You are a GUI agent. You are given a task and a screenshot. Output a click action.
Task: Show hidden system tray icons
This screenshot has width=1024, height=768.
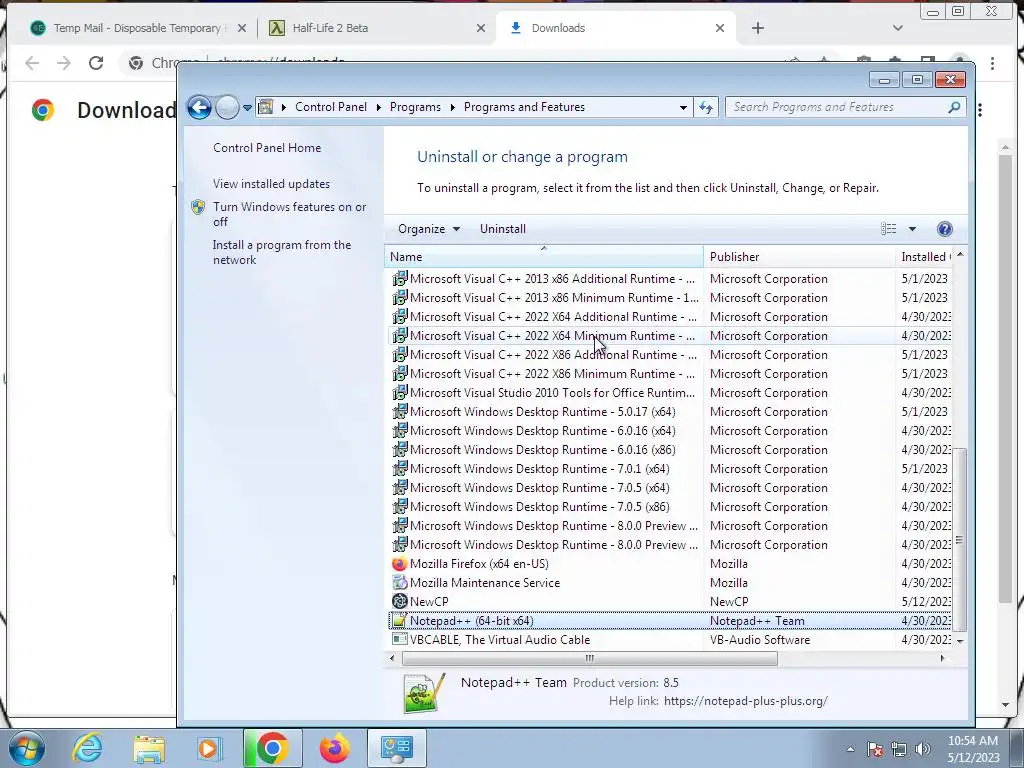tap(850, 749)
